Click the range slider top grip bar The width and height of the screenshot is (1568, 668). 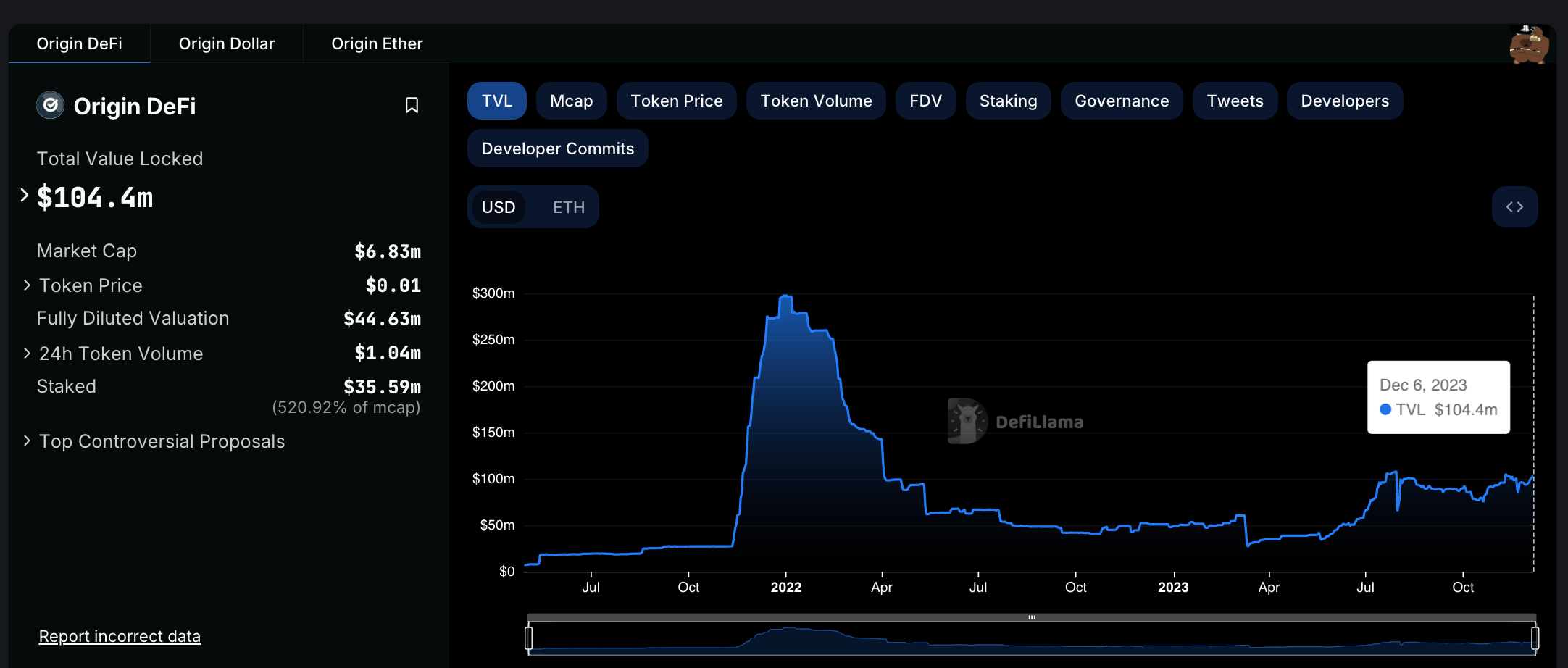1032,617
